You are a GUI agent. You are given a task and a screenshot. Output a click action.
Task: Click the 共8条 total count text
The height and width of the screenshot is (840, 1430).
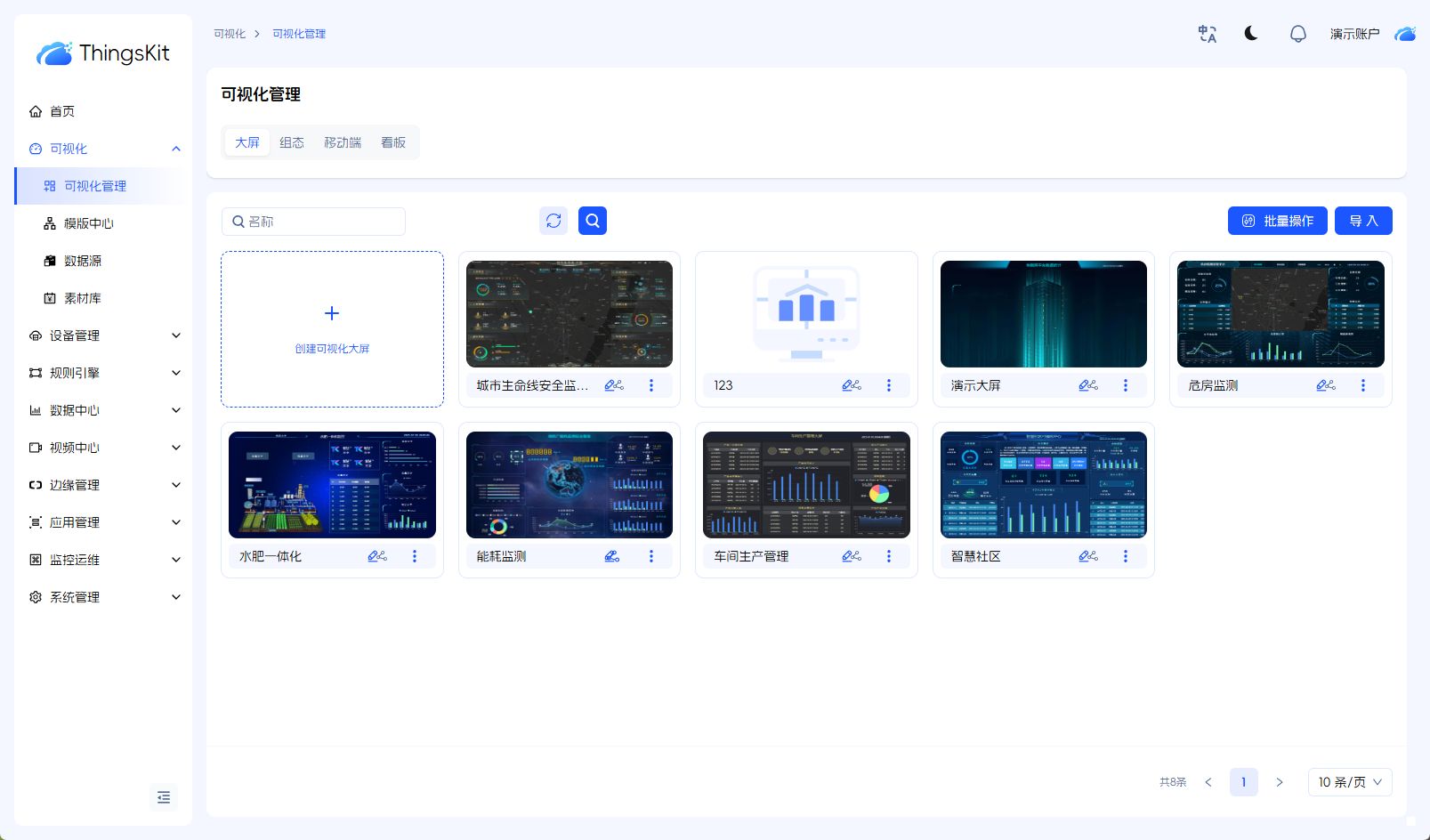click(x=1173, y=782)
